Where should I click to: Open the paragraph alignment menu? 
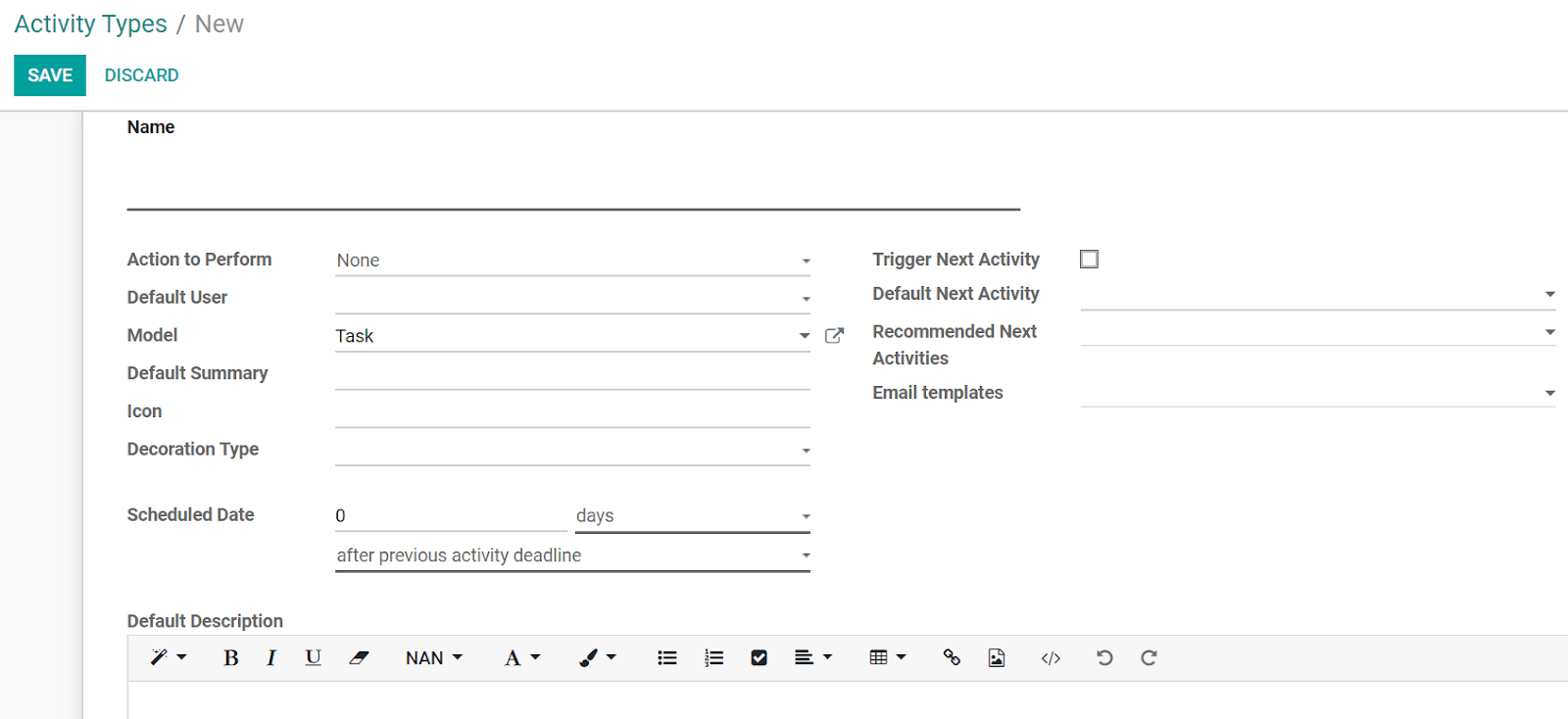pos(812,658)
